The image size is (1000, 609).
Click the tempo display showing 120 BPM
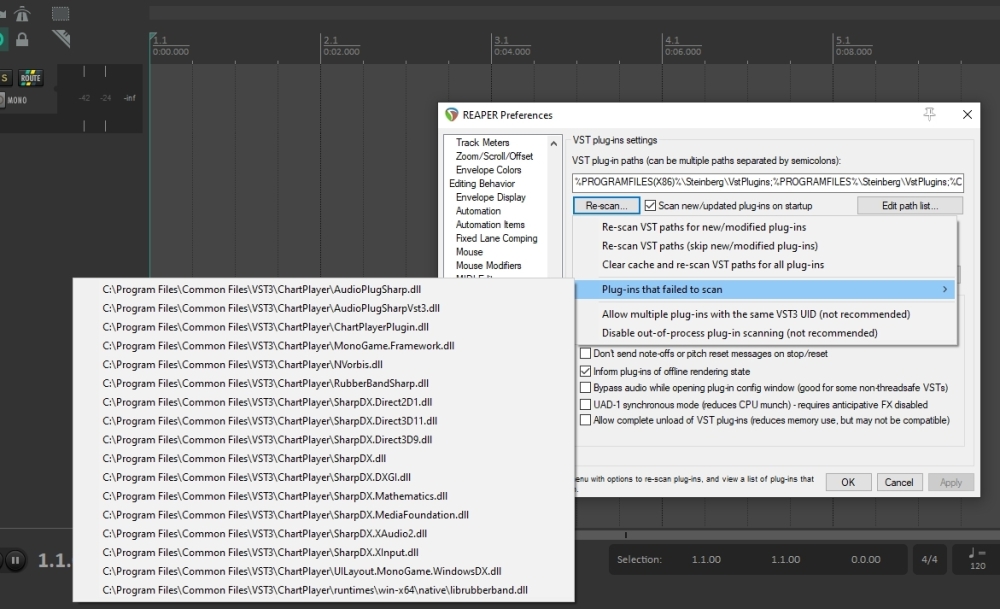coord(977,560)
